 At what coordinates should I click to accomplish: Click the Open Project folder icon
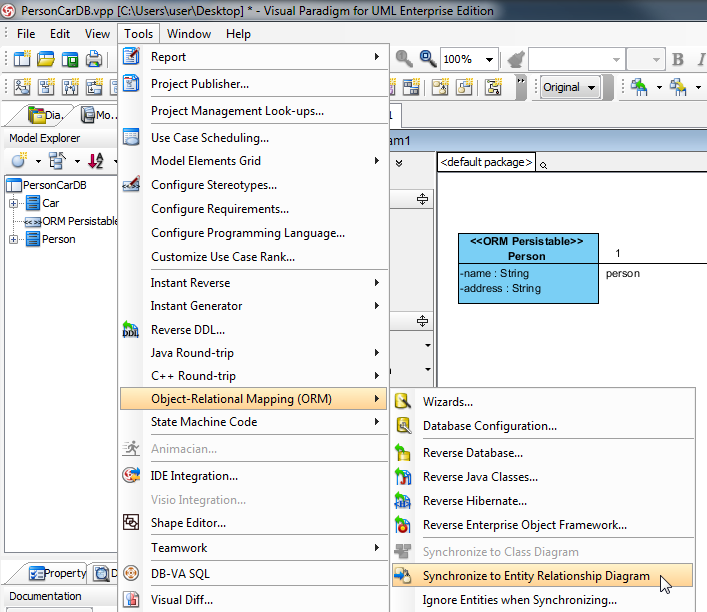46,59
